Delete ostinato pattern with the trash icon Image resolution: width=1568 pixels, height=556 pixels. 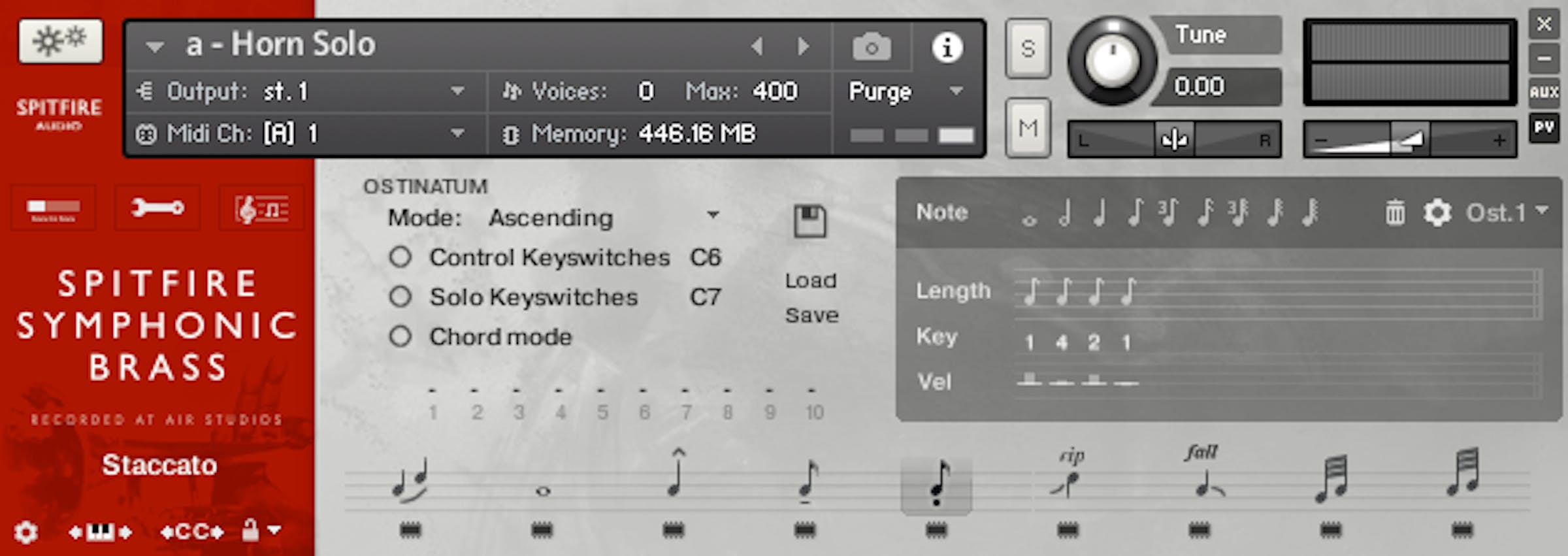1395,212
